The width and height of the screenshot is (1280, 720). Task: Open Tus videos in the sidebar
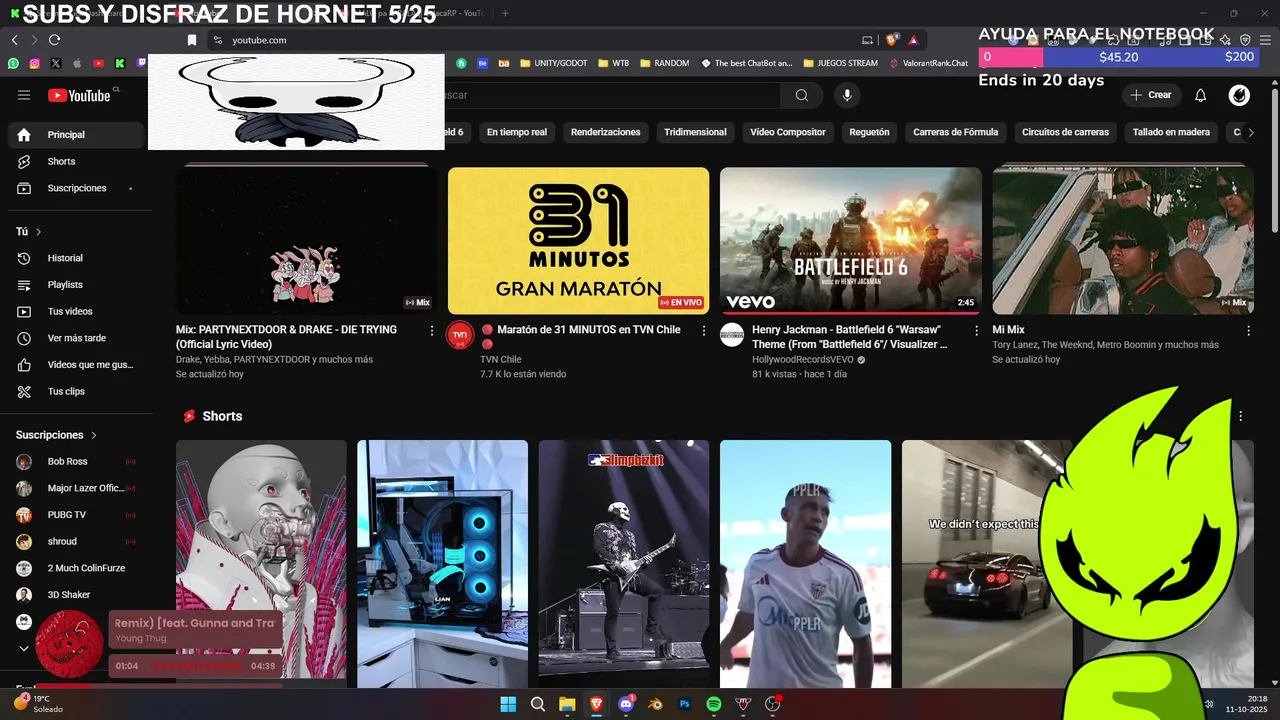77,311
